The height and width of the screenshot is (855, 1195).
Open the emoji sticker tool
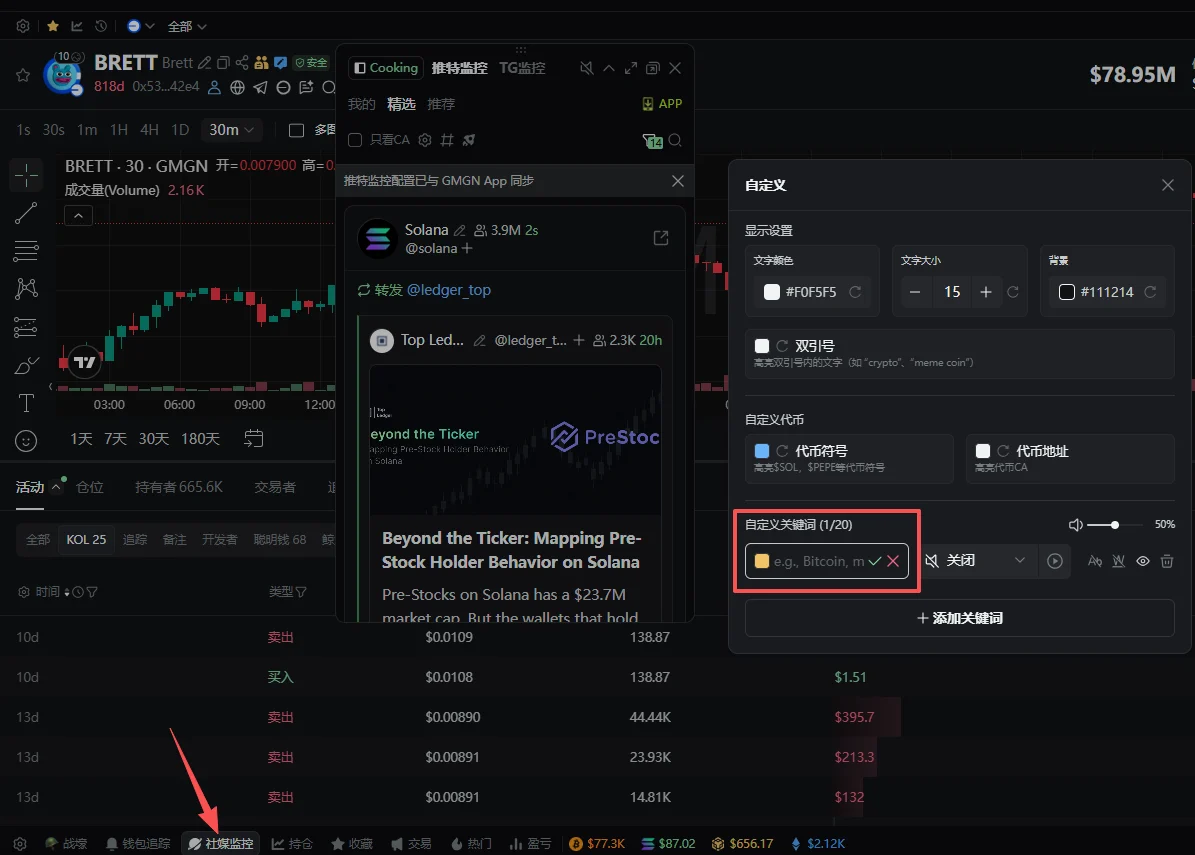pos(26,440)
